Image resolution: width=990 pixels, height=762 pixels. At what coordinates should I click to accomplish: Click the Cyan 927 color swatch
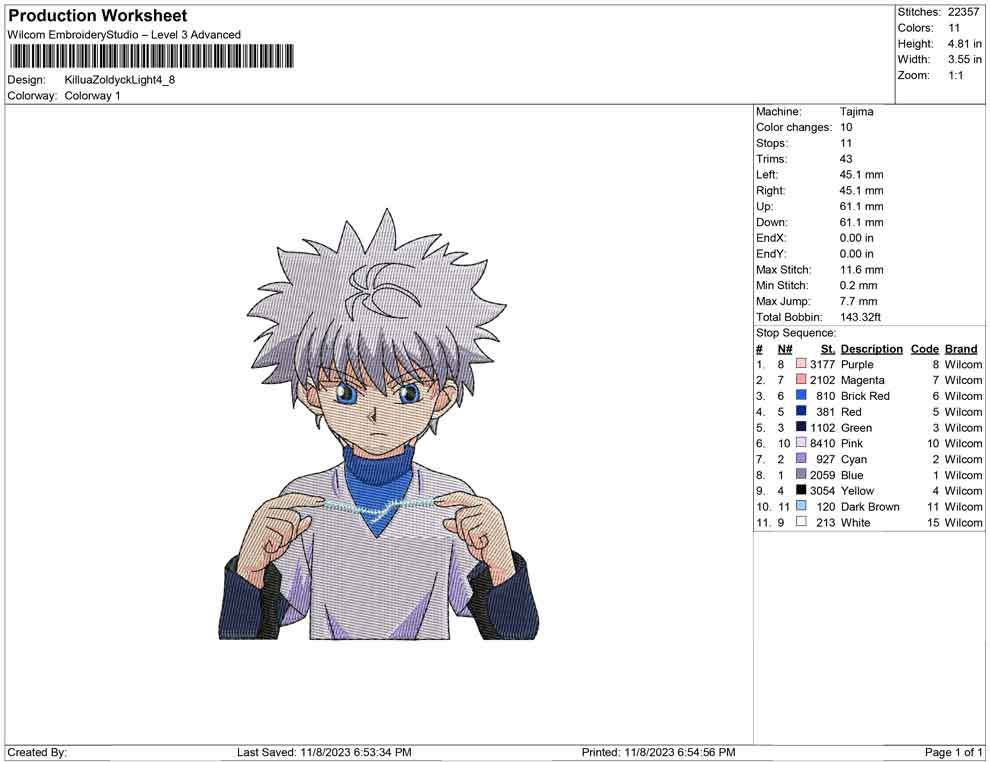click(801, 458)
